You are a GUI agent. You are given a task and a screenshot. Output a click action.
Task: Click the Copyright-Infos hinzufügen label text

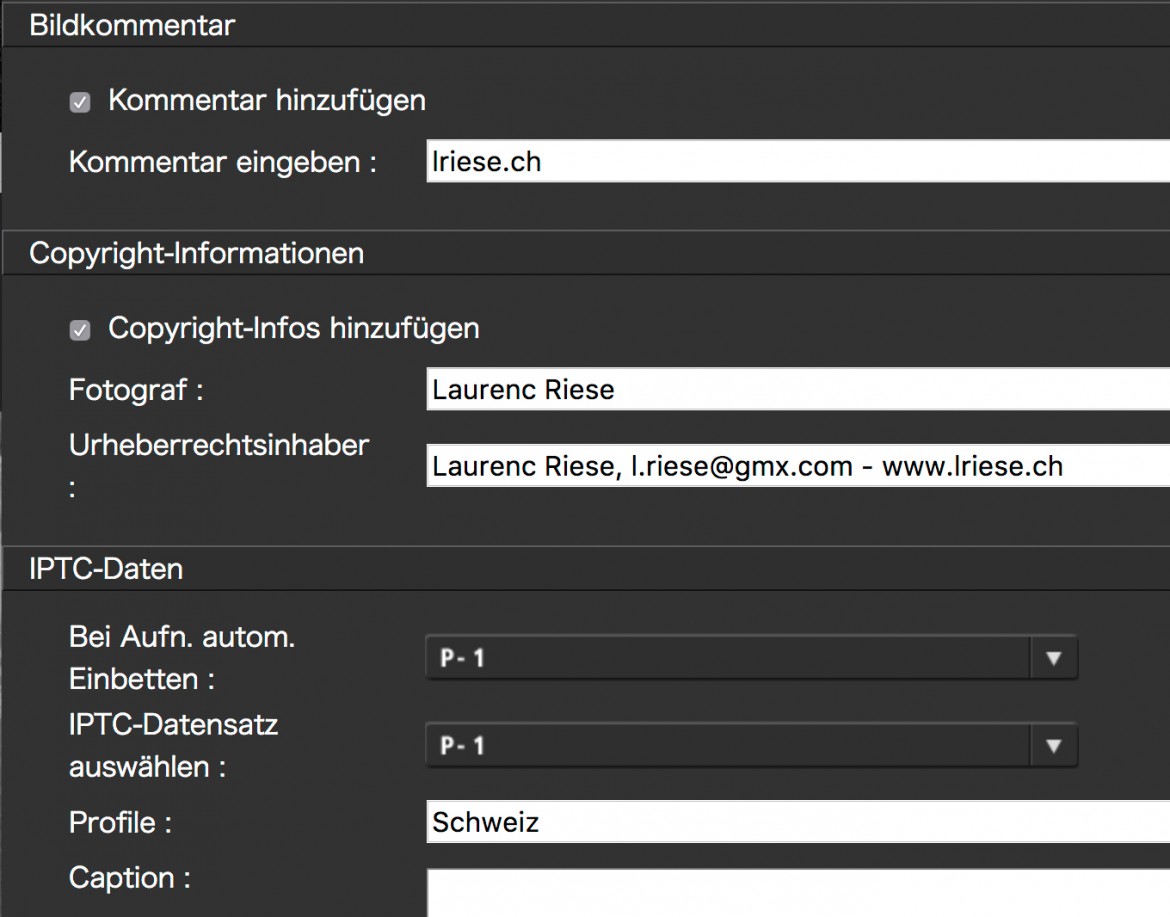pos(294,328)
